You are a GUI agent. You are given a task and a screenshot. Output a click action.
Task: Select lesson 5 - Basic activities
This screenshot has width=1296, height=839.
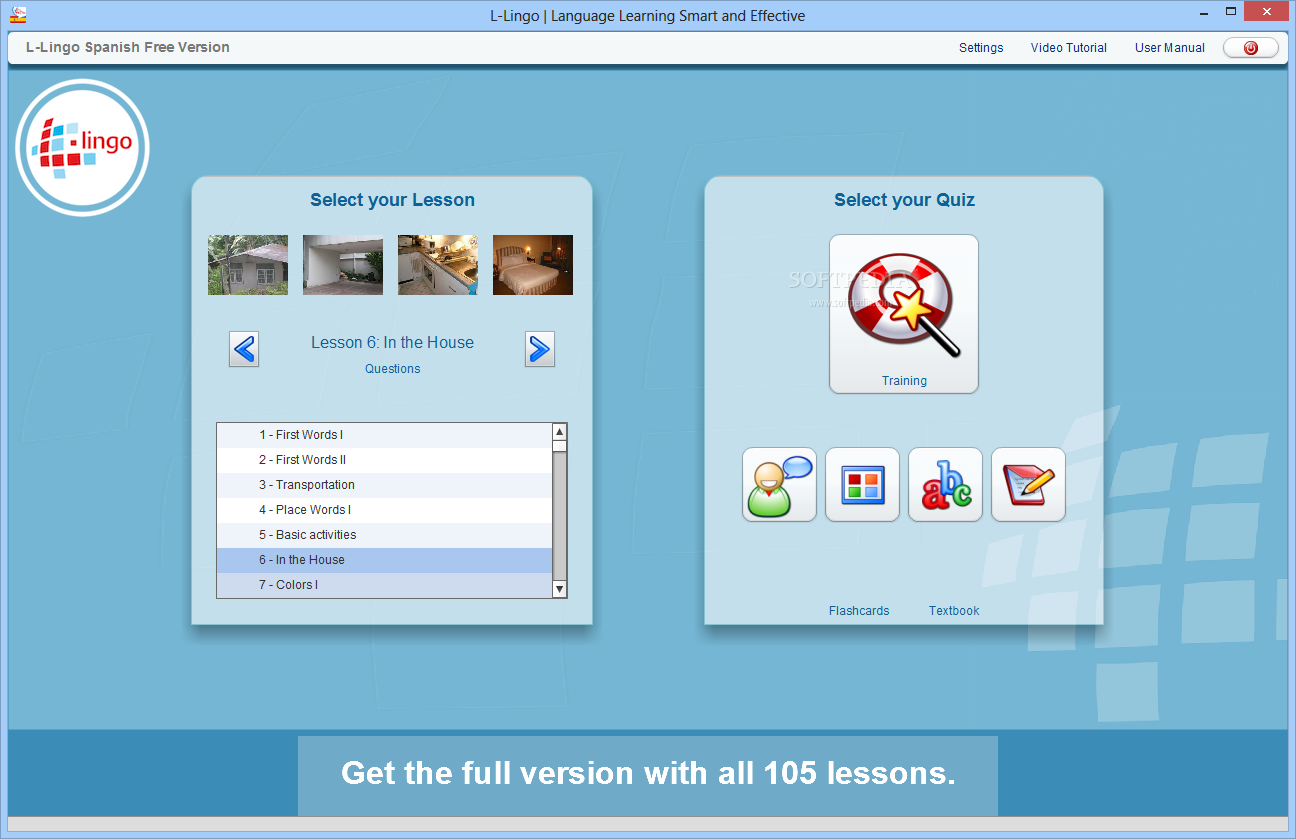384,535
